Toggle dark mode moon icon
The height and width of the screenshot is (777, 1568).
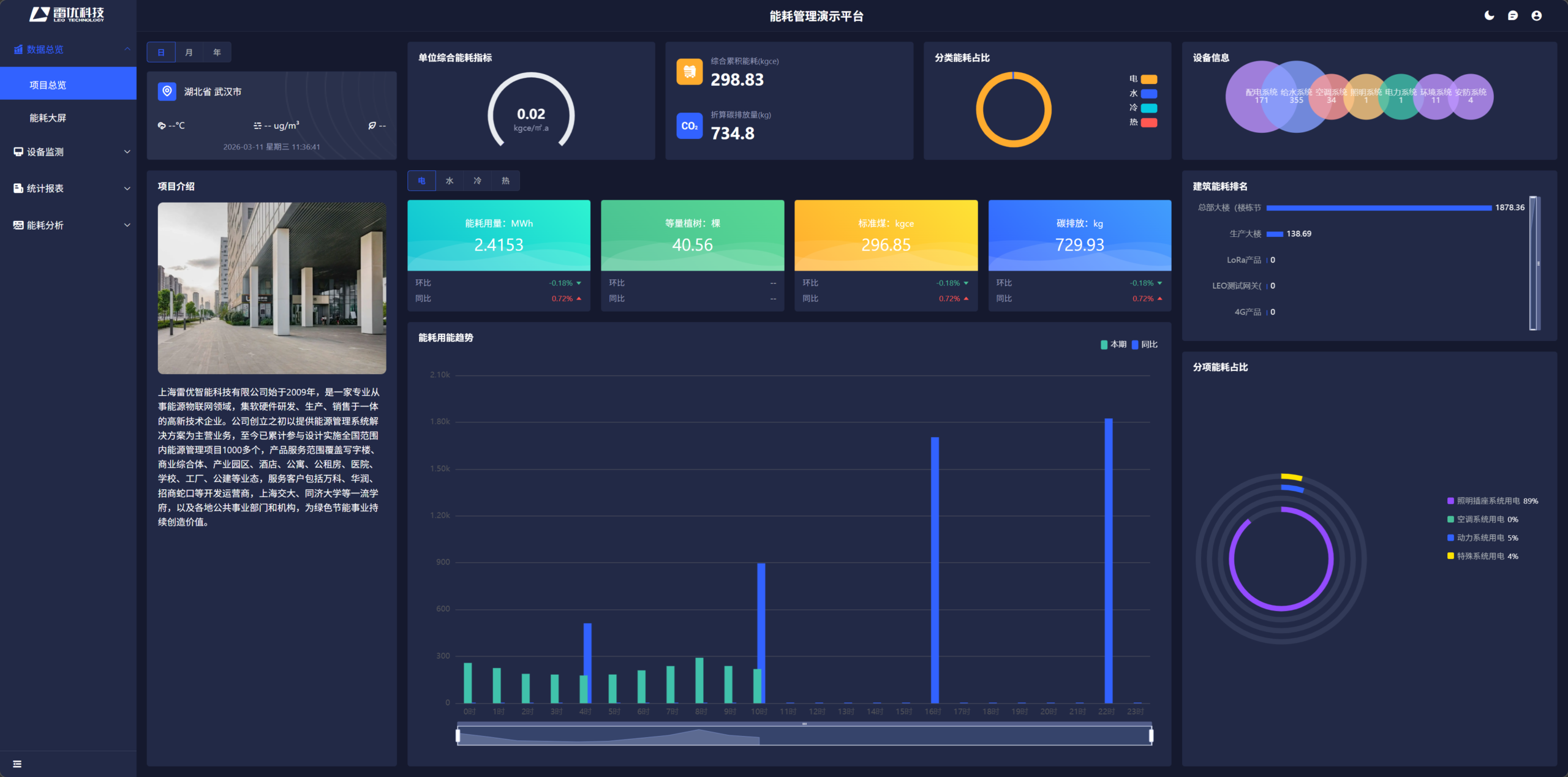1489,16
